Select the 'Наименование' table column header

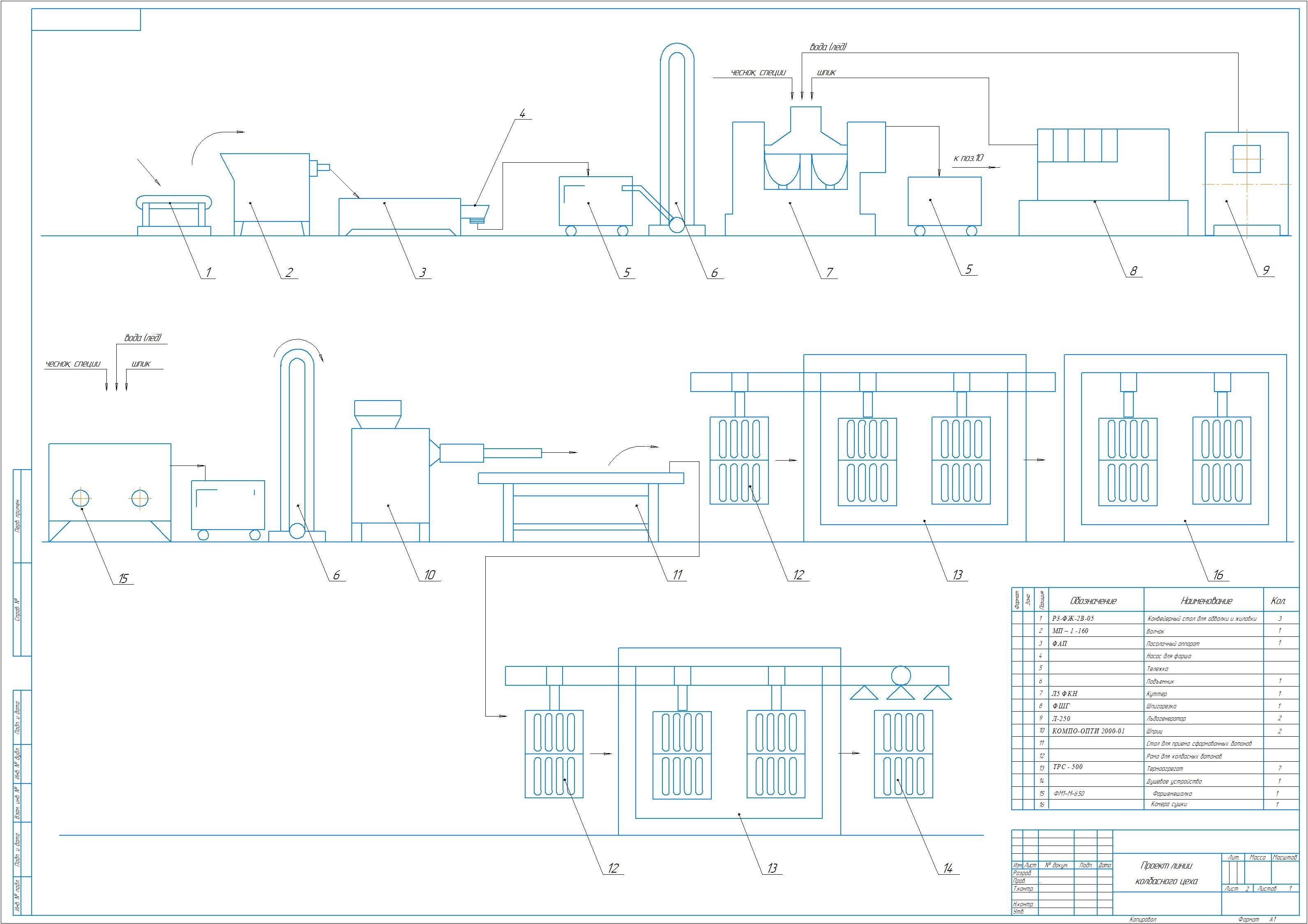click(x=1206, y=601)
